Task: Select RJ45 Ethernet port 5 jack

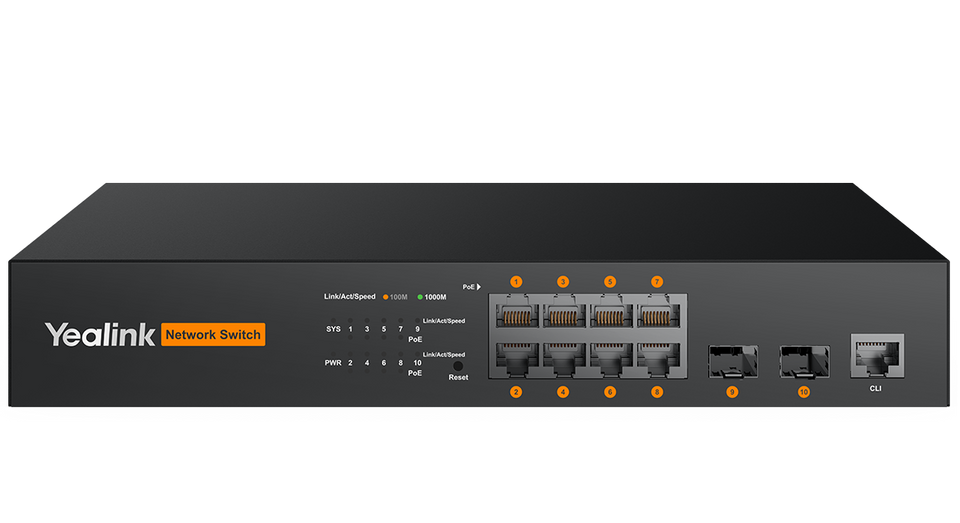Action: (610, 311)
